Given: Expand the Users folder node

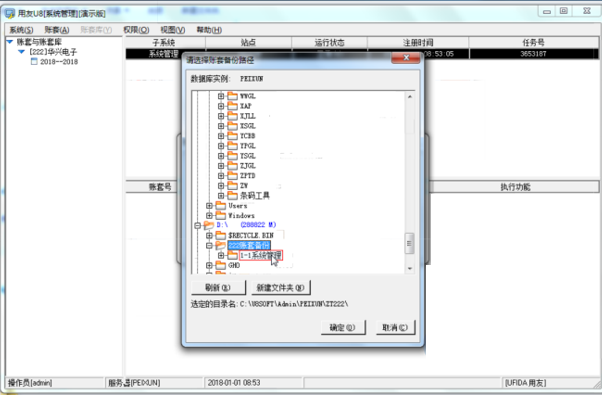Looking at the screenshot, I should (209, 205).
